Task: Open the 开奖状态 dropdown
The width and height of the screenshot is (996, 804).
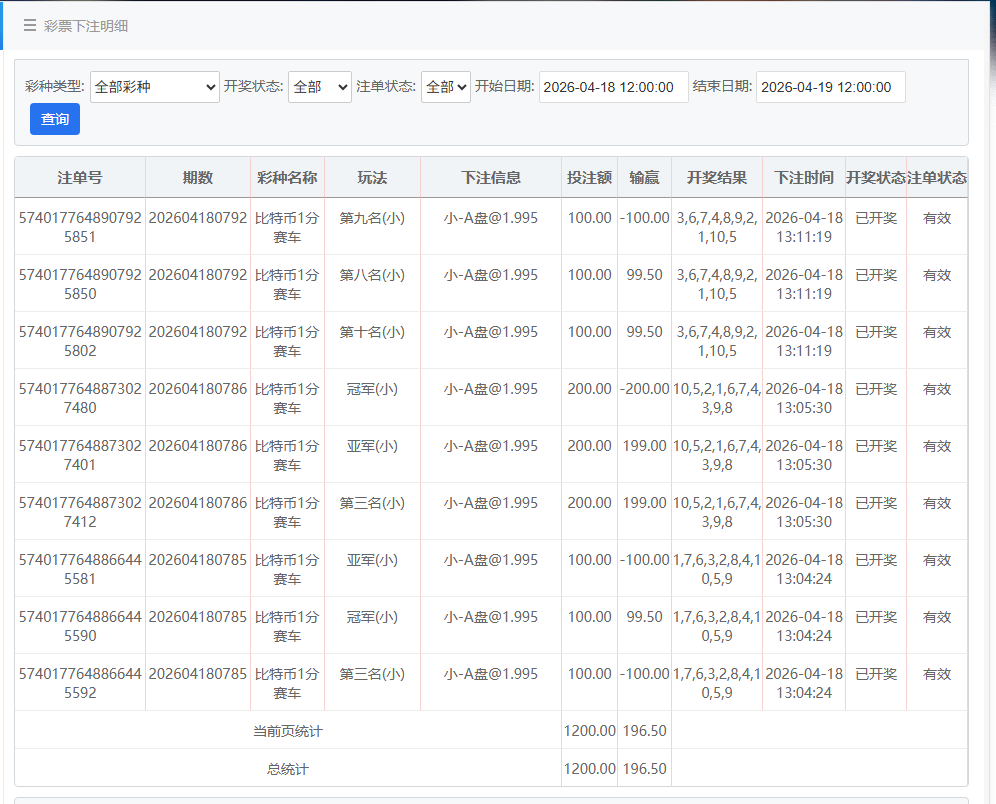Action: click(320, 87)
